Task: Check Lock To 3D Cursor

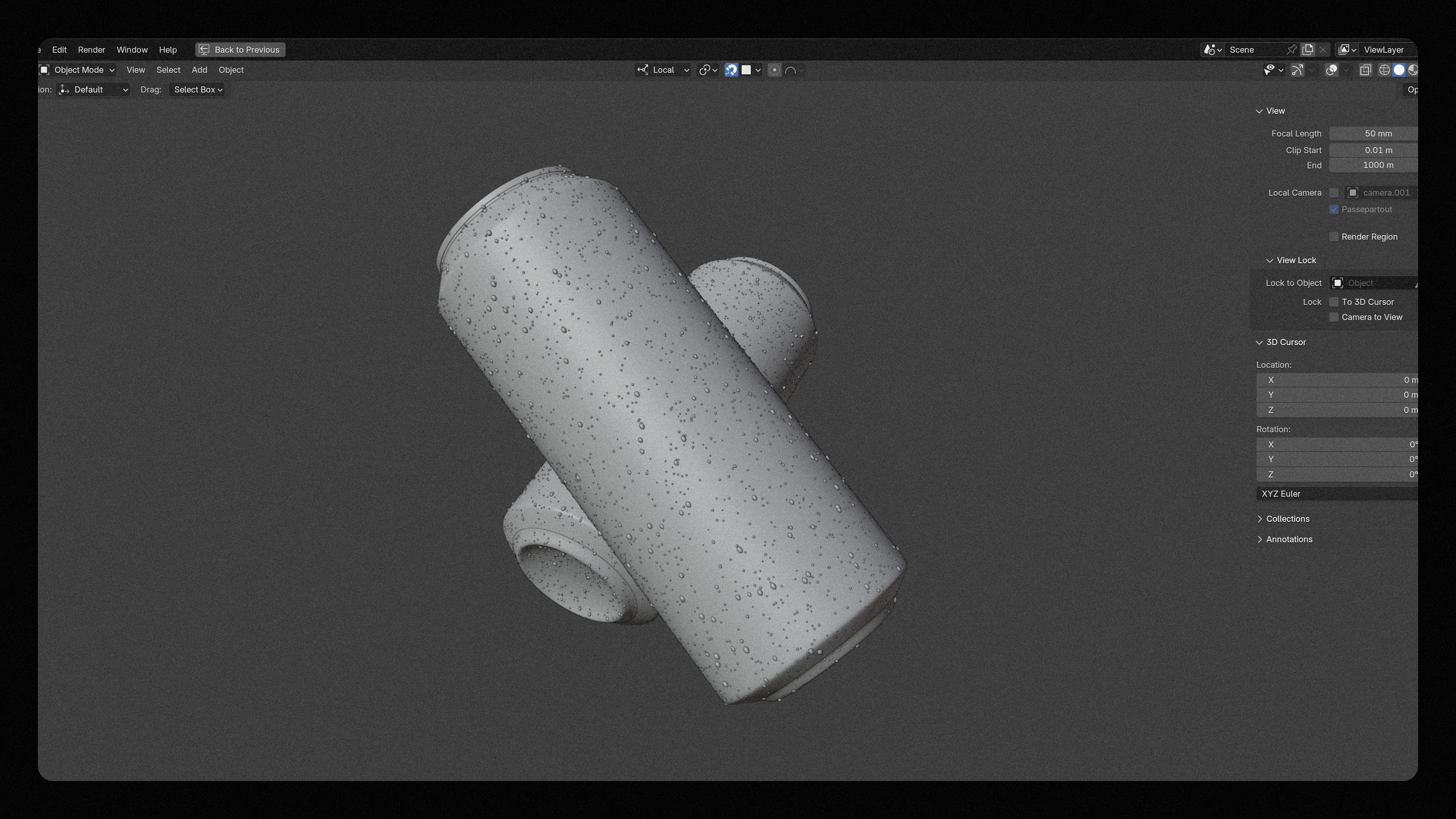Action: tap(1334, 302)
